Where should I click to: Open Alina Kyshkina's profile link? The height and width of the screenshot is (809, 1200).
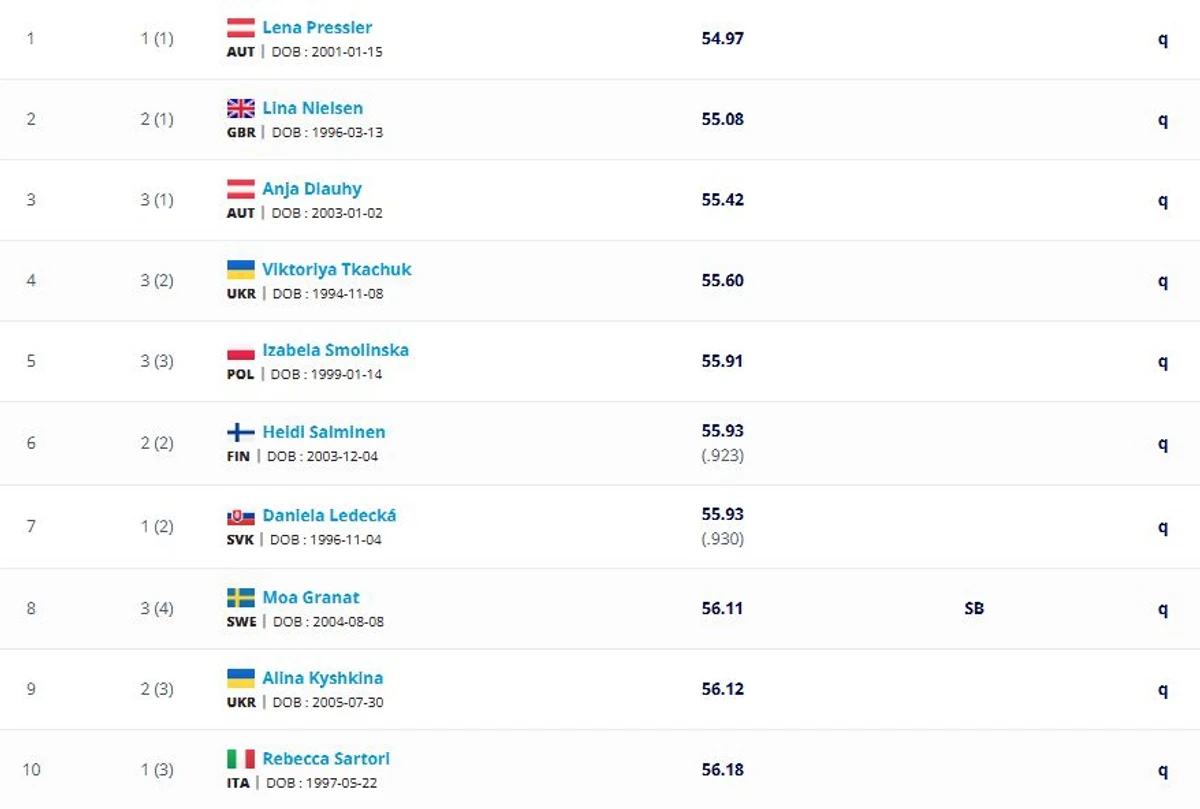pos(323,678)
